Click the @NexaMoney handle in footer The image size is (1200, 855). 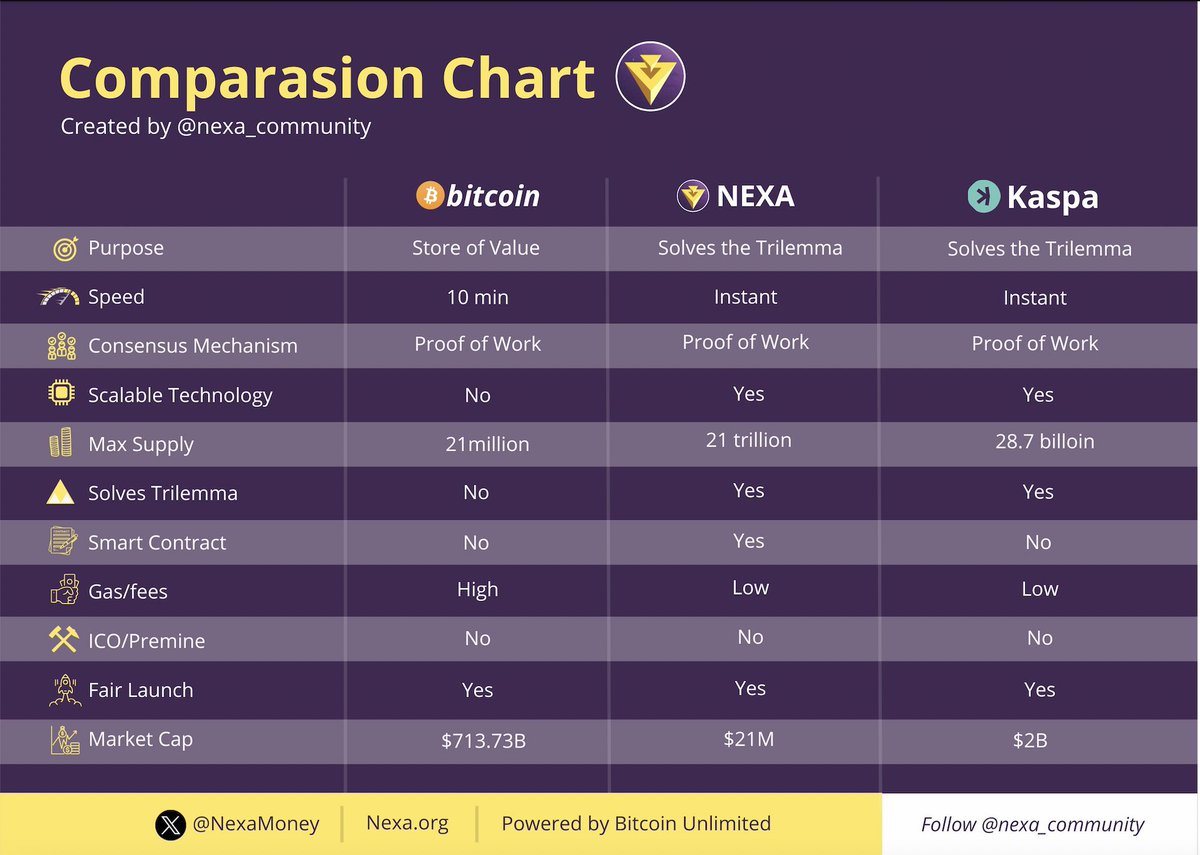(257, 824)
